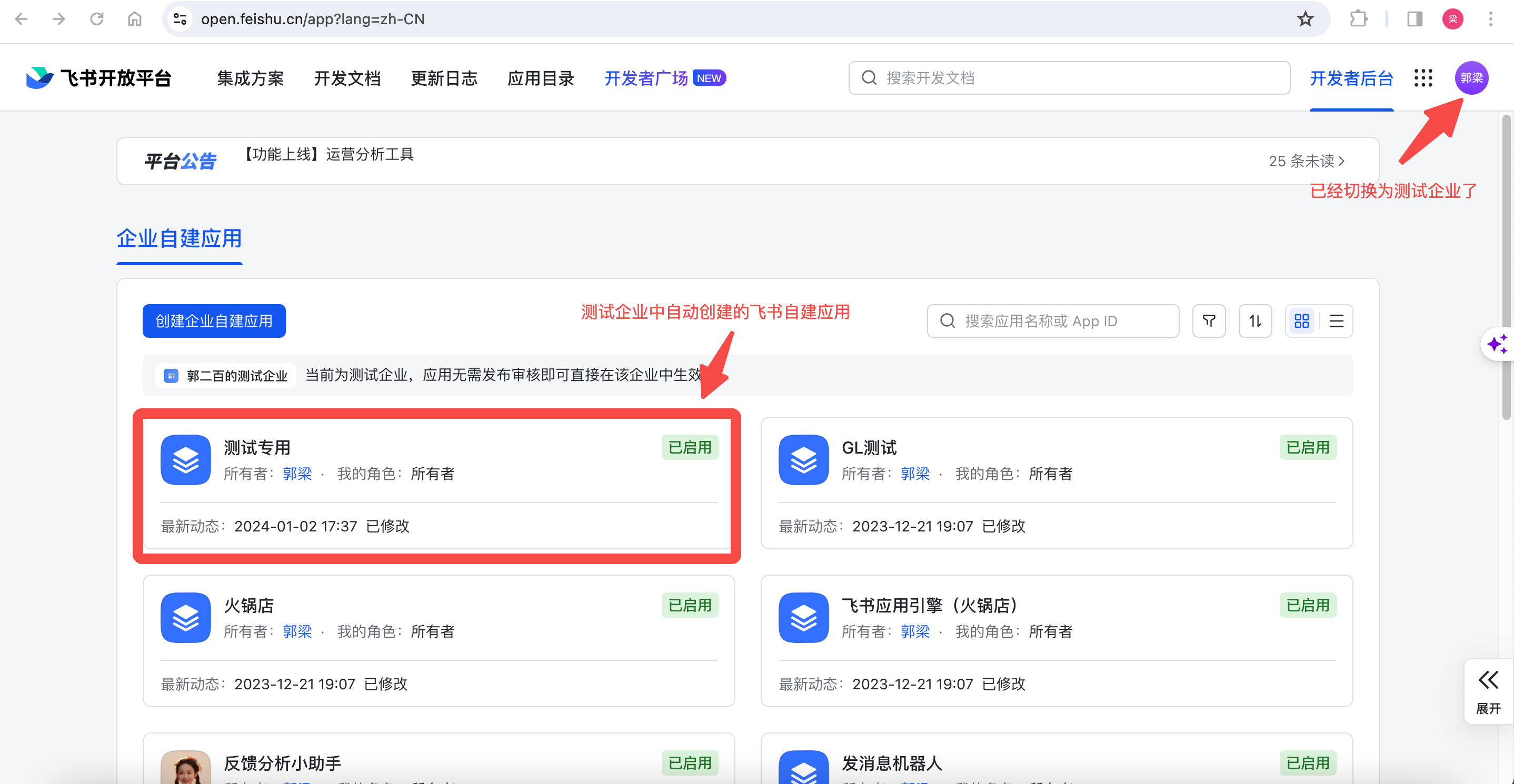1514x784 pixels.
Task: Reload the page with the refresh icon
Action: pos(97,19)
